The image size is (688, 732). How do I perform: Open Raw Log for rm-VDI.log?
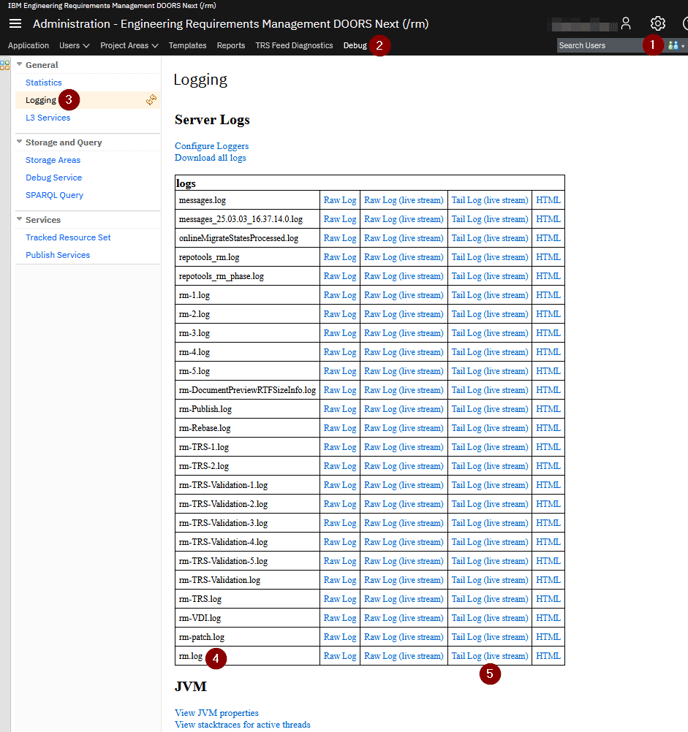tap(340, 618)
